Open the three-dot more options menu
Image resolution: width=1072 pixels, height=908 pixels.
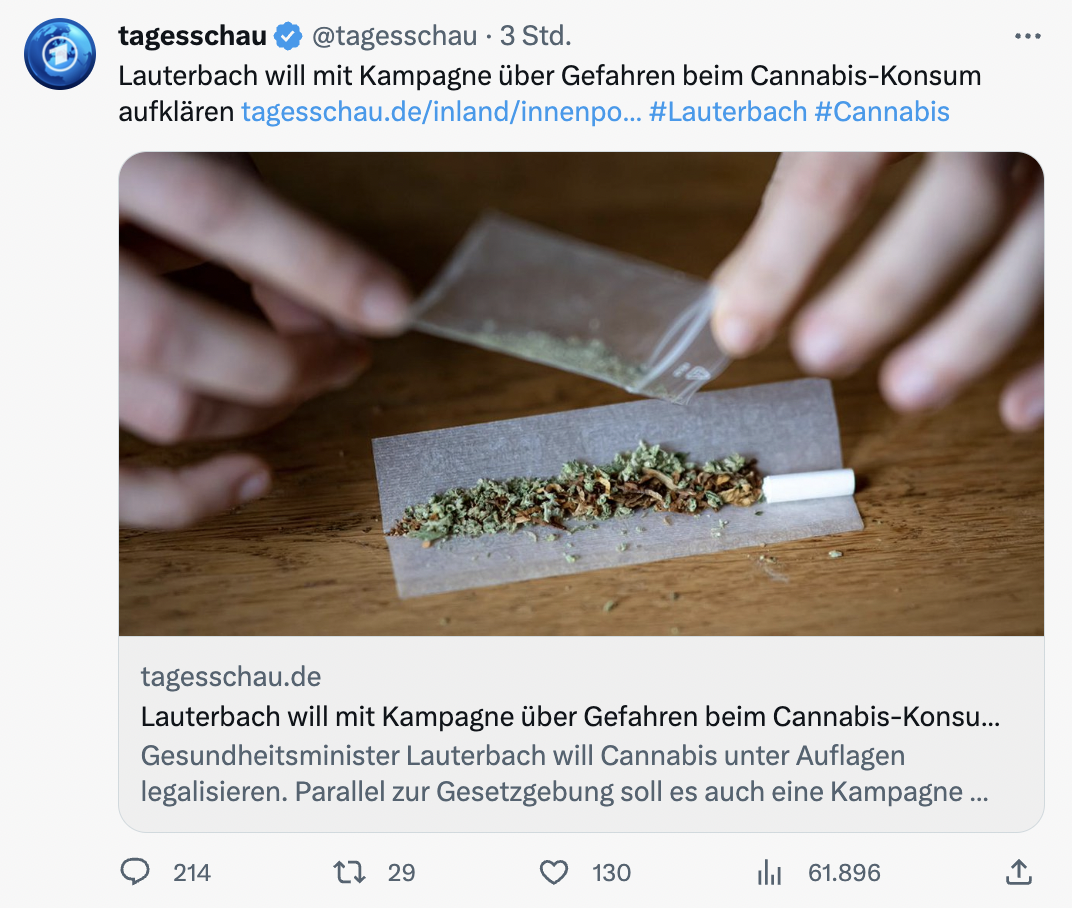1028,36
